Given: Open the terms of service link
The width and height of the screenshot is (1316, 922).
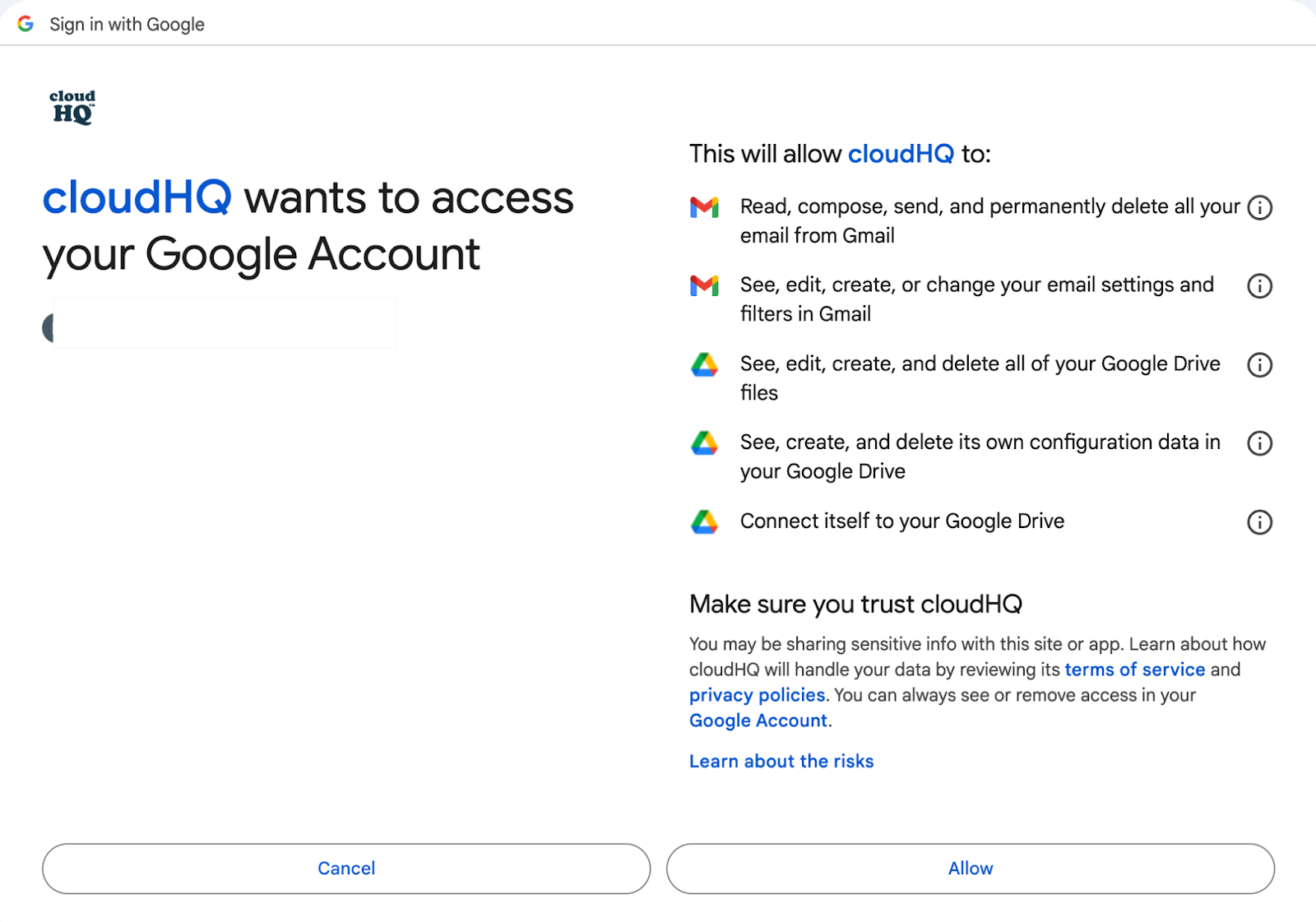Looking at the screenshot, I should (x=1135, y=669).
